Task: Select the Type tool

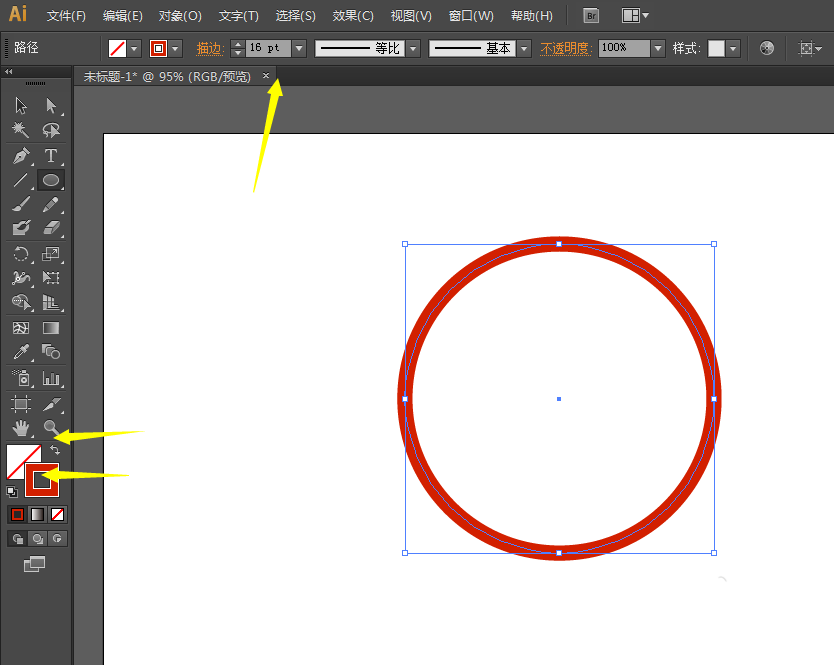Action: click(x=51, y=156)
